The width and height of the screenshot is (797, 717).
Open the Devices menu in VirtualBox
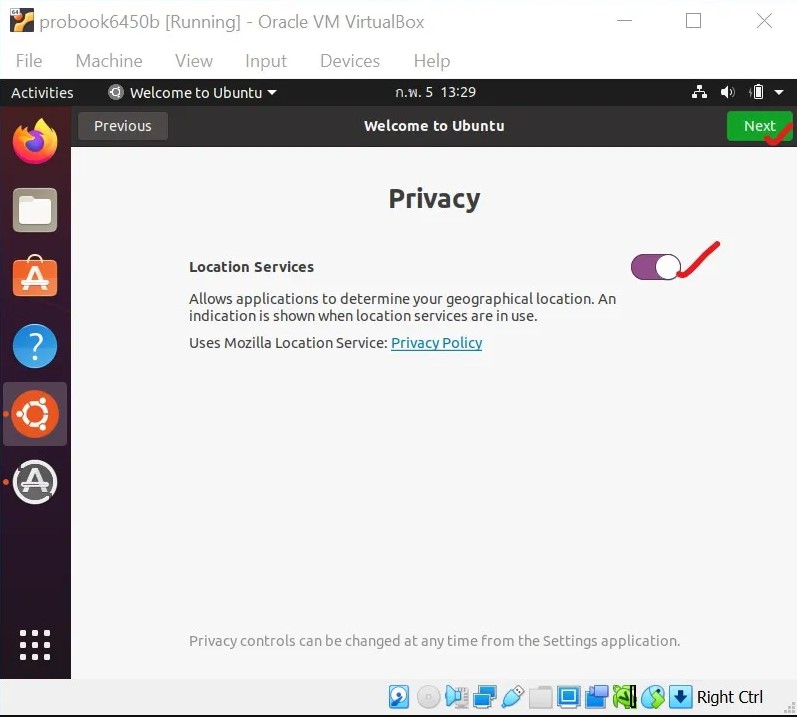352,61
